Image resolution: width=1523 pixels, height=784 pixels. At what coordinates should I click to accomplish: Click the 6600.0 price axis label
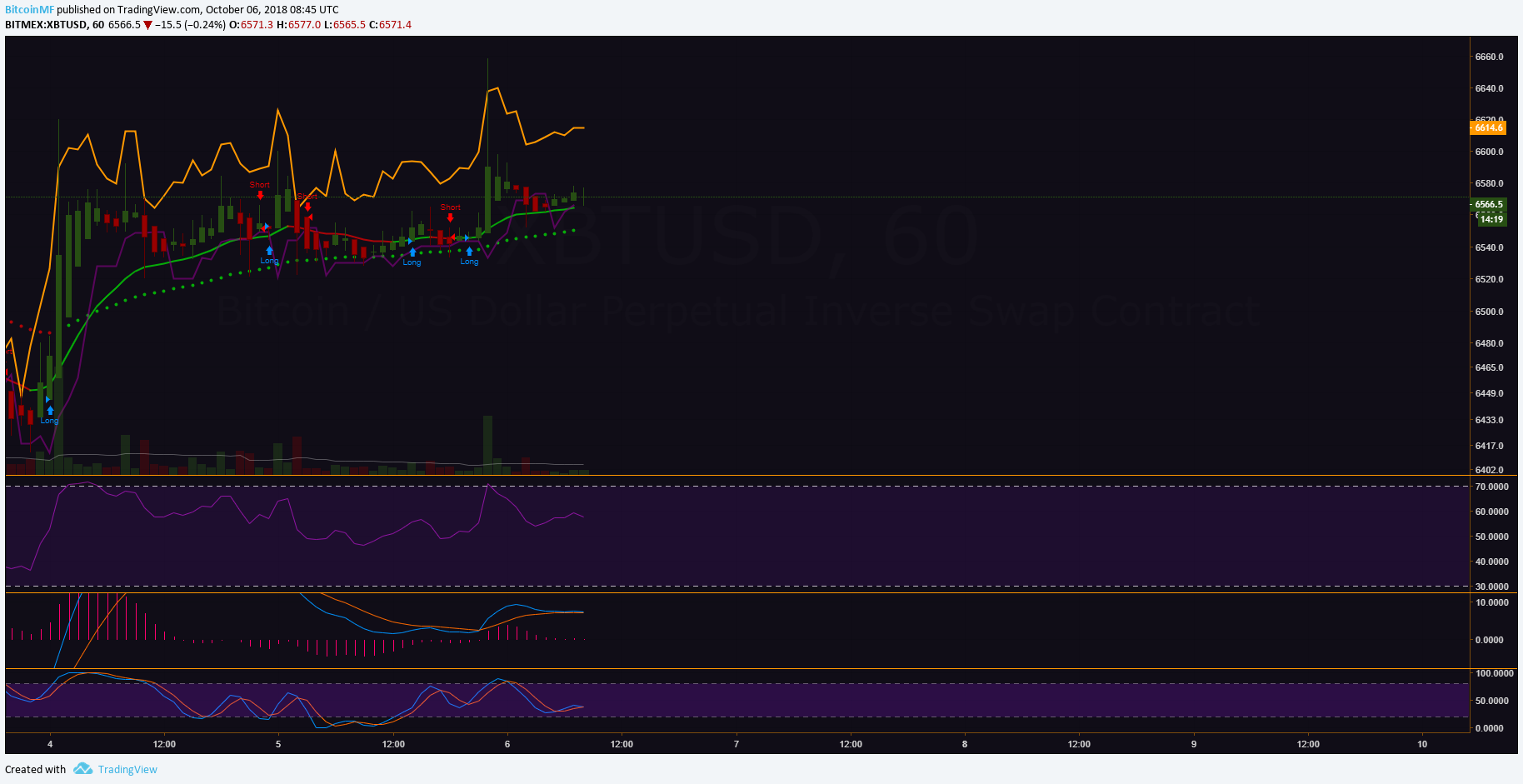click(x=1489, y=152)
